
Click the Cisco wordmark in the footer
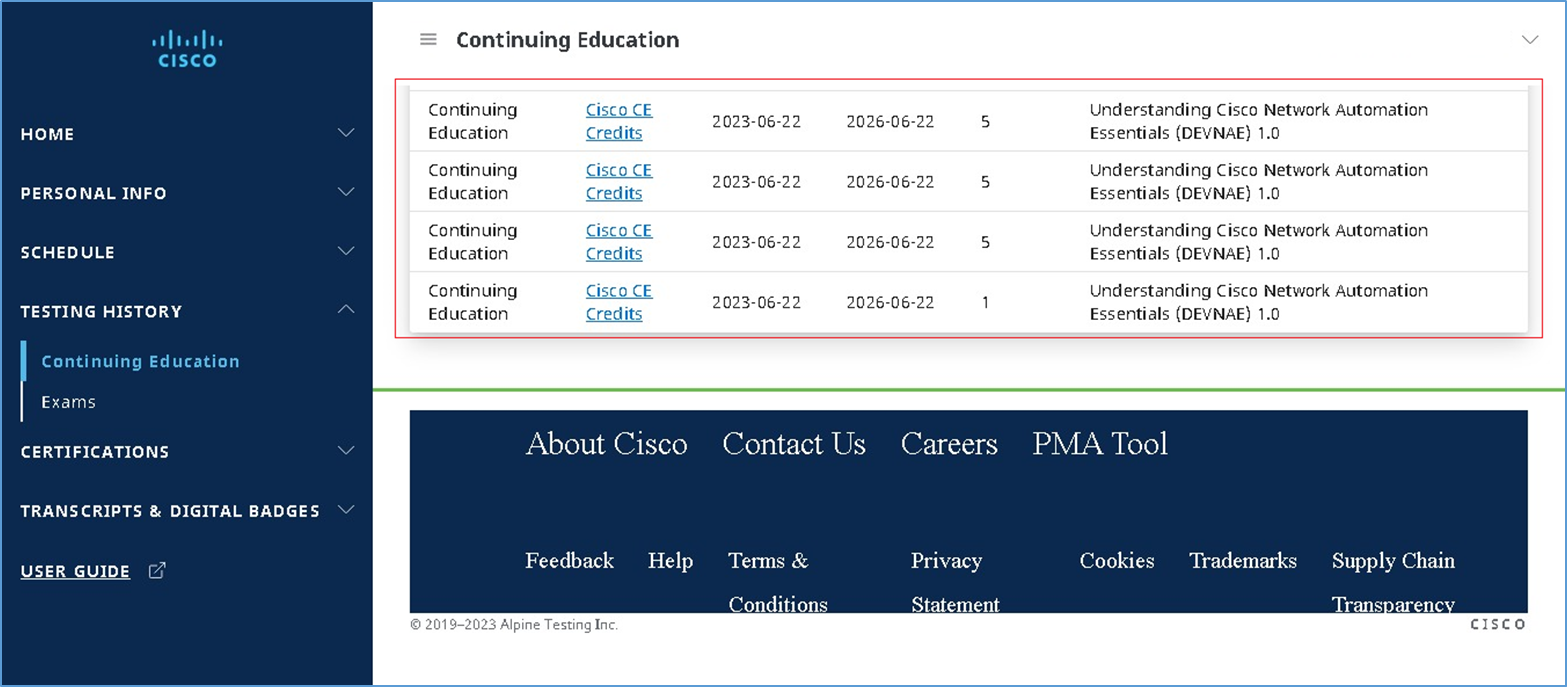[x=1497, y=624]
